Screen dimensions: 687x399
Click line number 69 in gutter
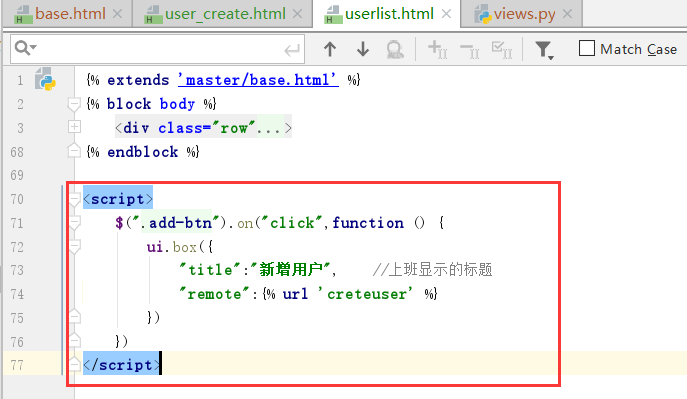tap(17, 175)
